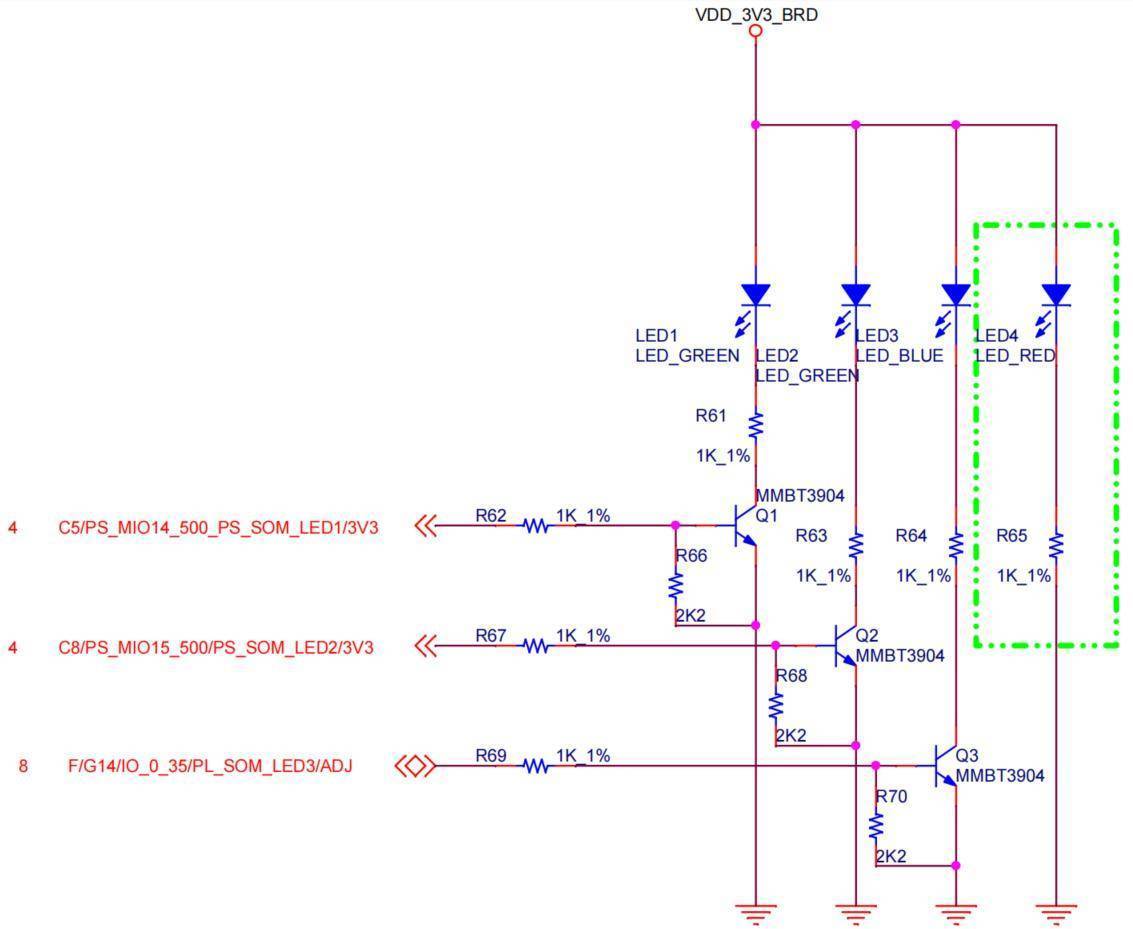Click the 1K_1% value under R65
This screenshot has width=1133, height=929.
[x=1024, y=576]
